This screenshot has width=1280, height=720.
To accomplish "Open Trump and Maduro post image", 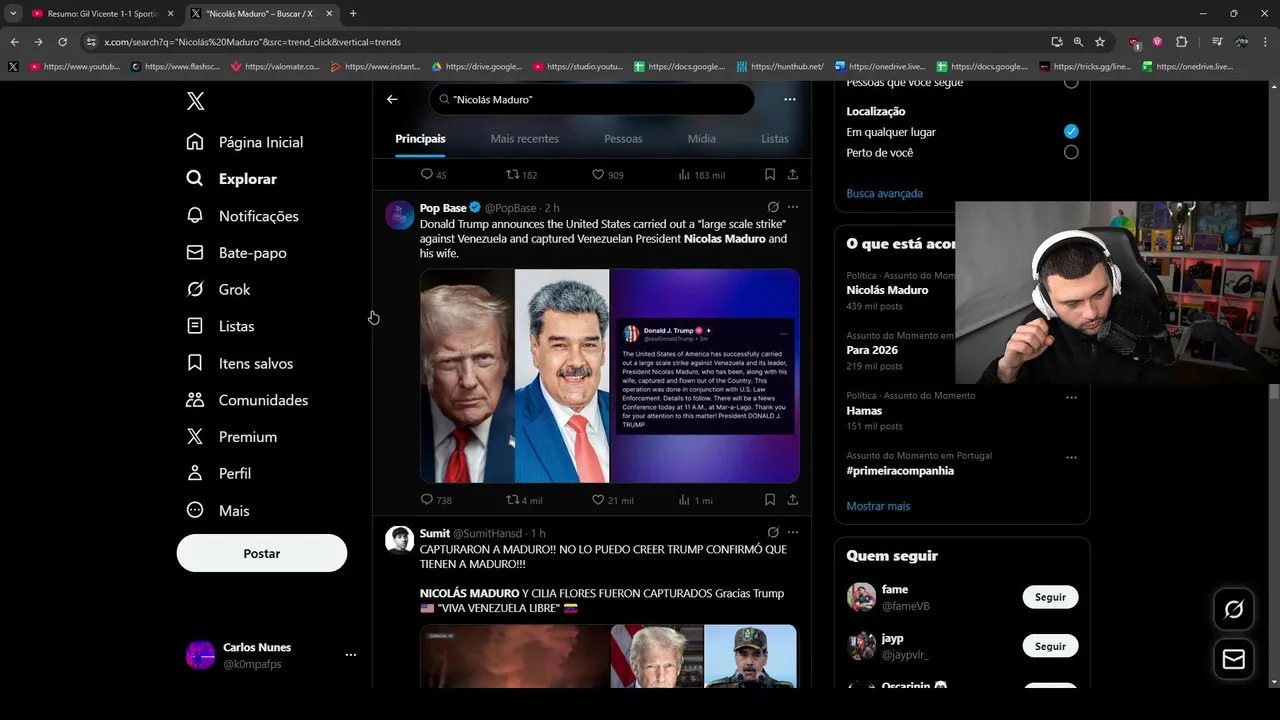I will (609, 376).
